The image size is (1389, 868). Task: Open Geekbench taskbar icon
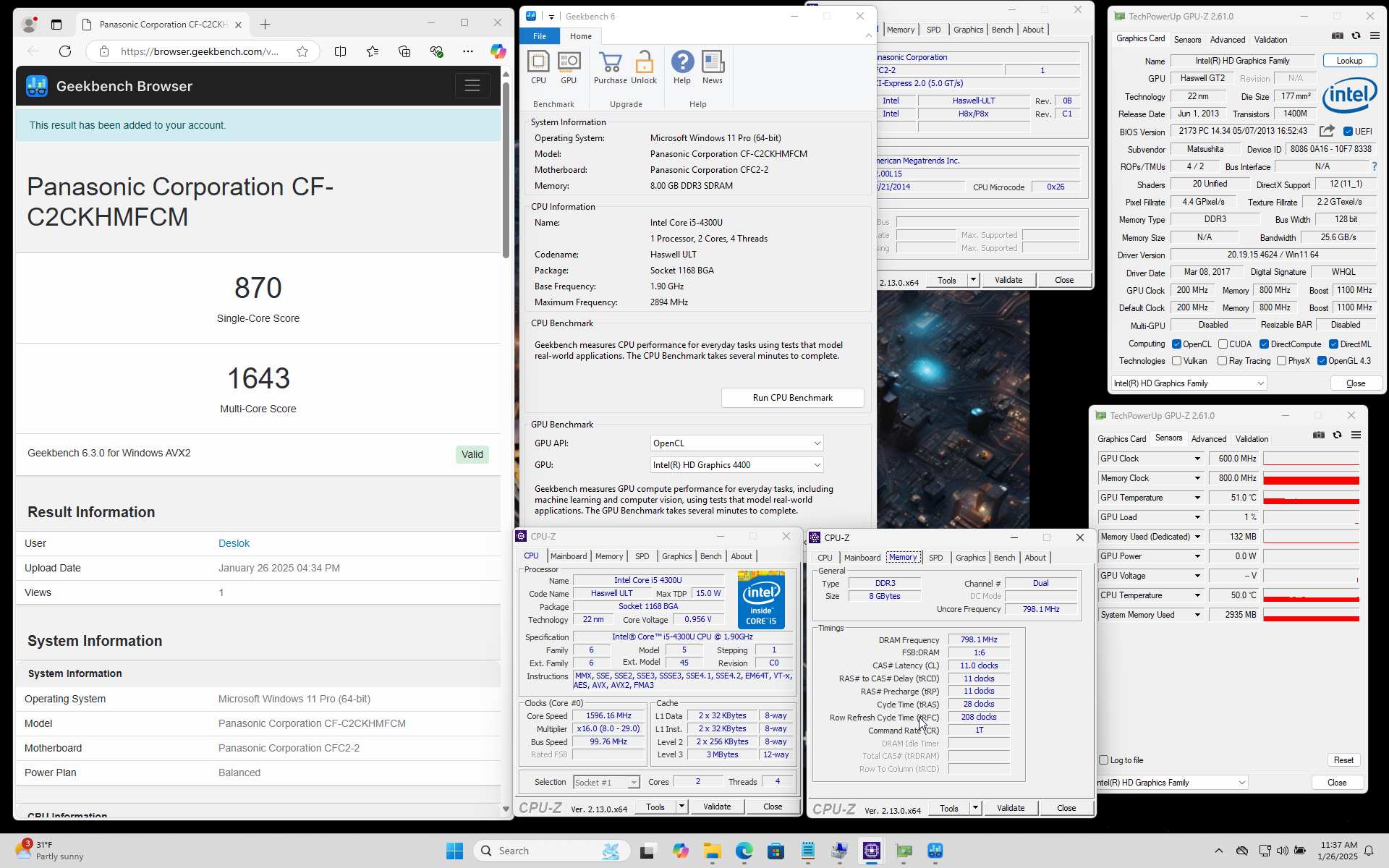click(935, 851)
